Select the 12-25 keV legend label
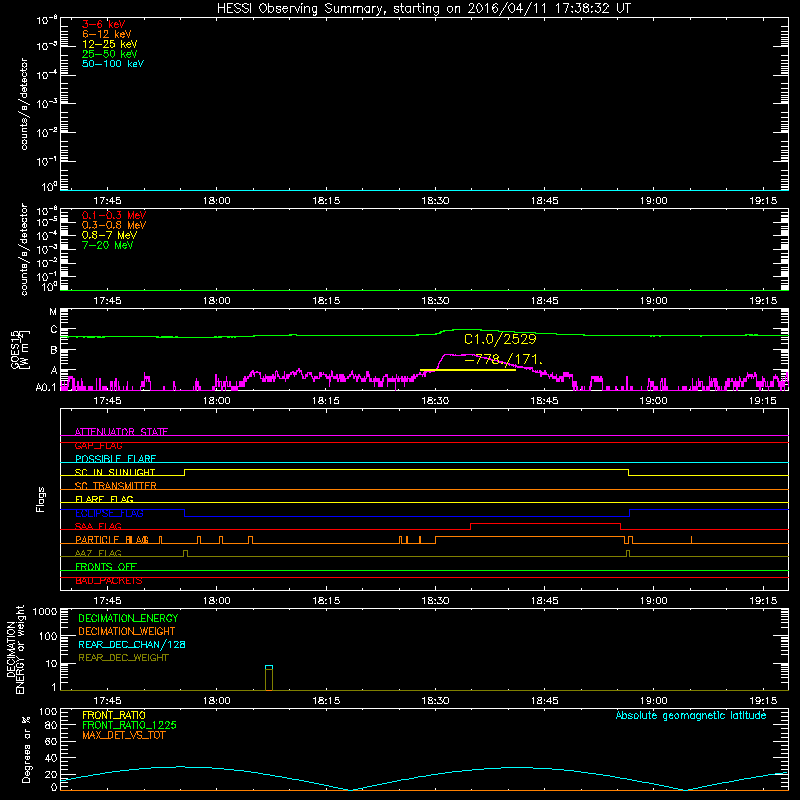 click(x=110, y=44)
